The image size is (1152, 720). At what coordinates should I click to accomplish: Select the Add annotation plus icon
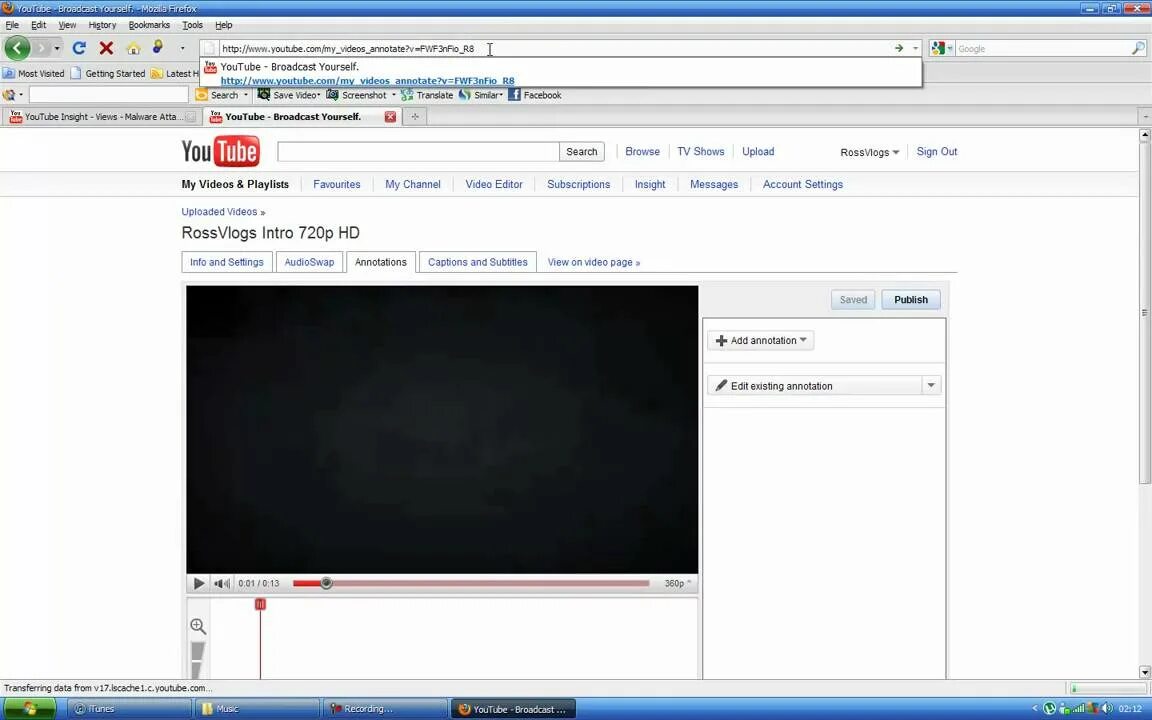click(721, 340)
